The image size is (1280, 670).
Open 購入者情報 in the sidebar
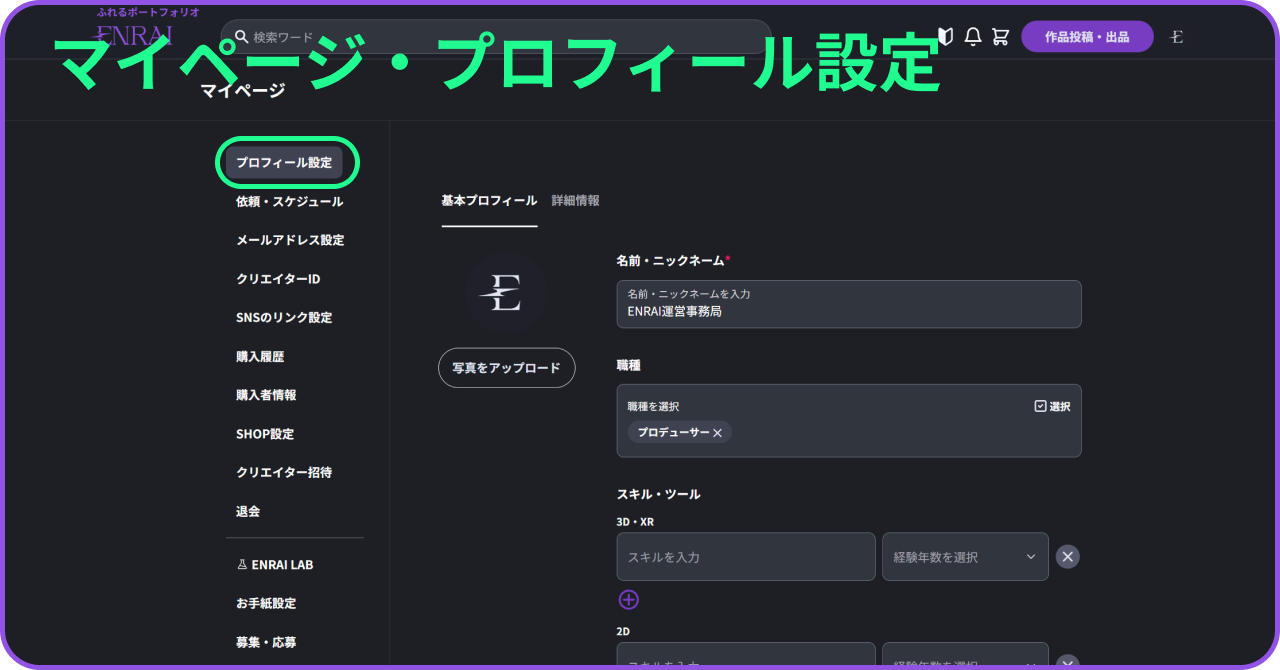point(266,395)
